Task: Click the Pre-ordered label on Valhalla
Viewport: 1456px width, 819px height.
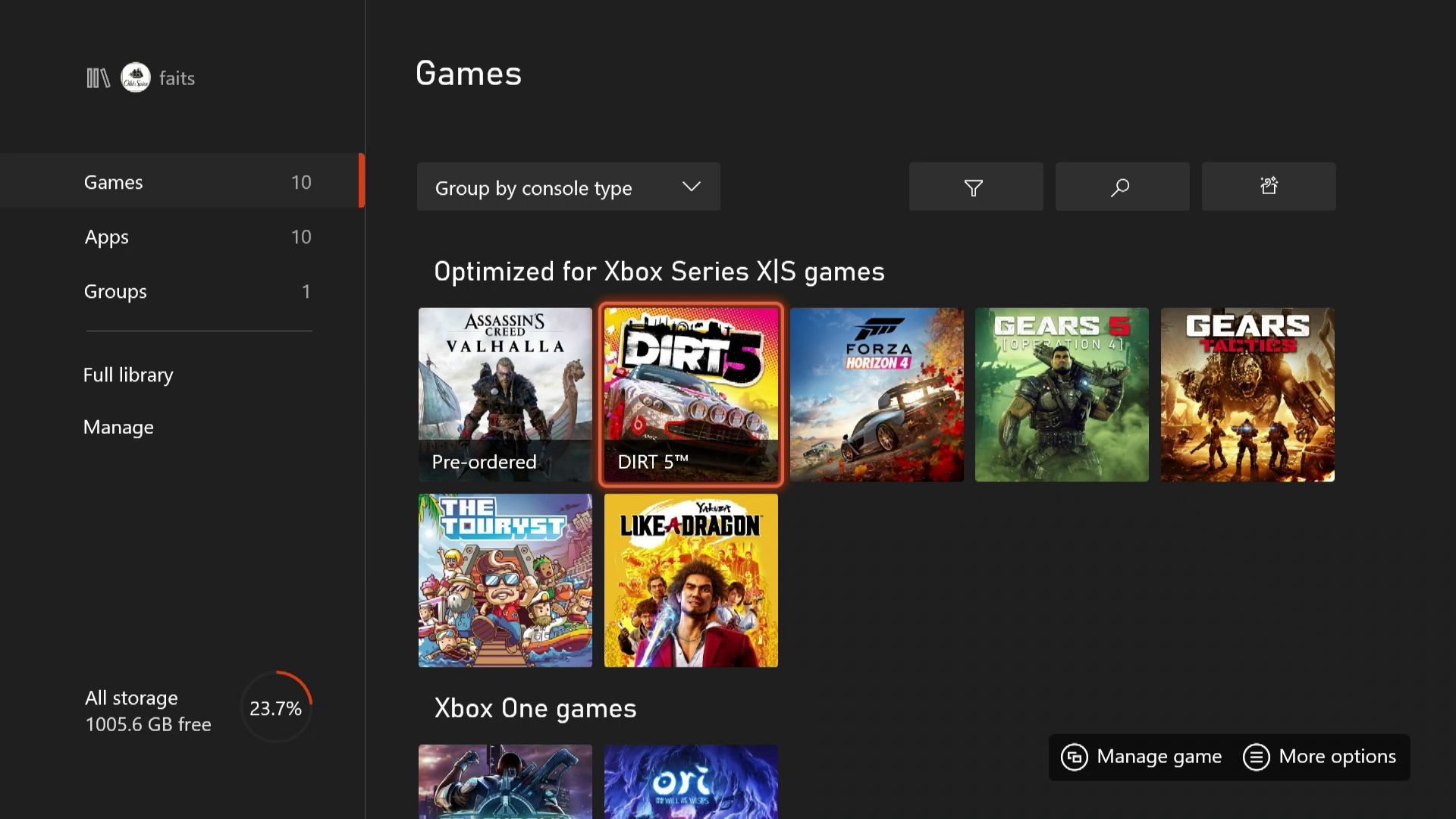Action: [484, 462]
